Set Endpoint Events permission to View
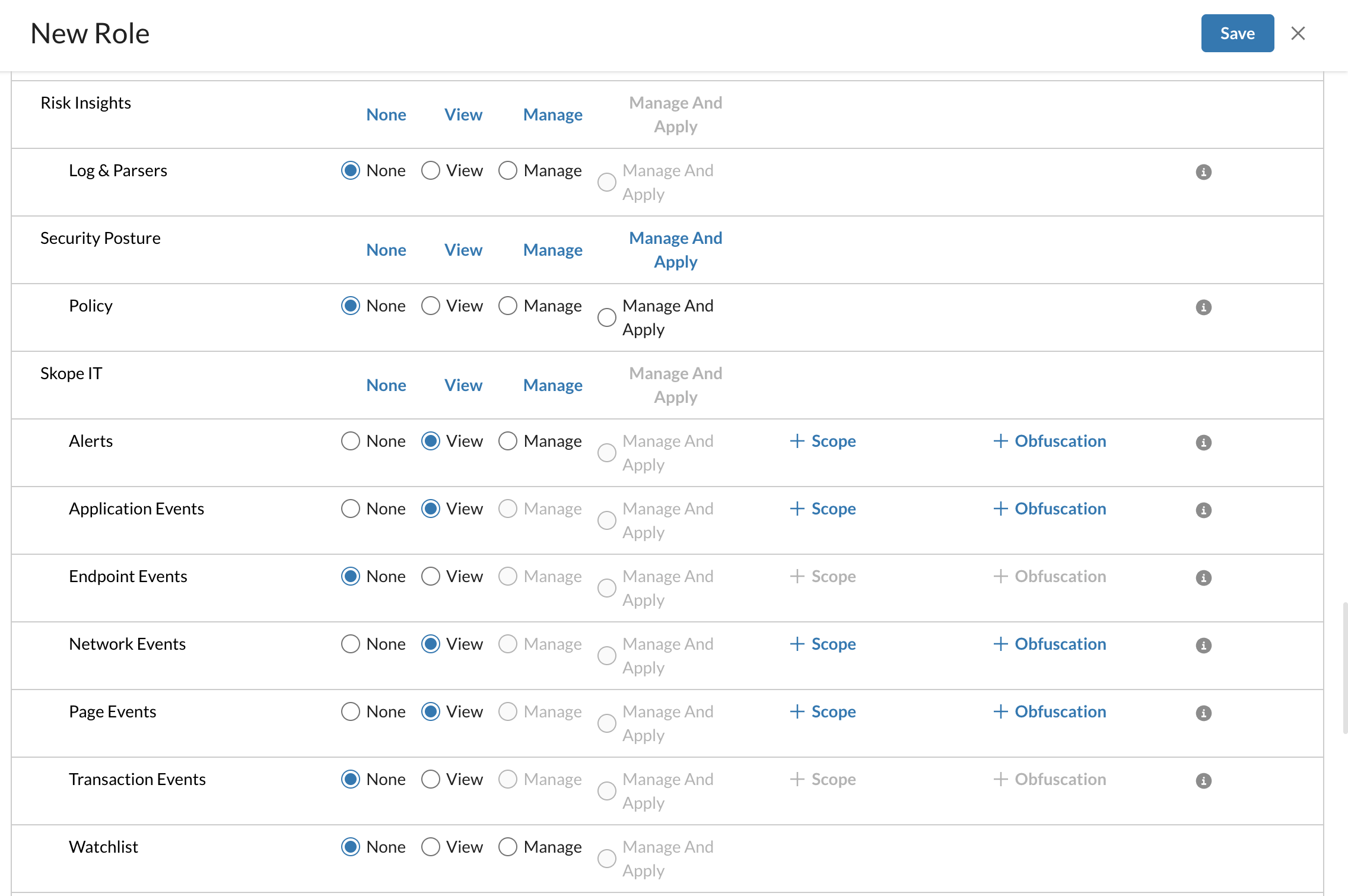The image size is (1348, 896). pyautogui.click(x=431, y=576)
